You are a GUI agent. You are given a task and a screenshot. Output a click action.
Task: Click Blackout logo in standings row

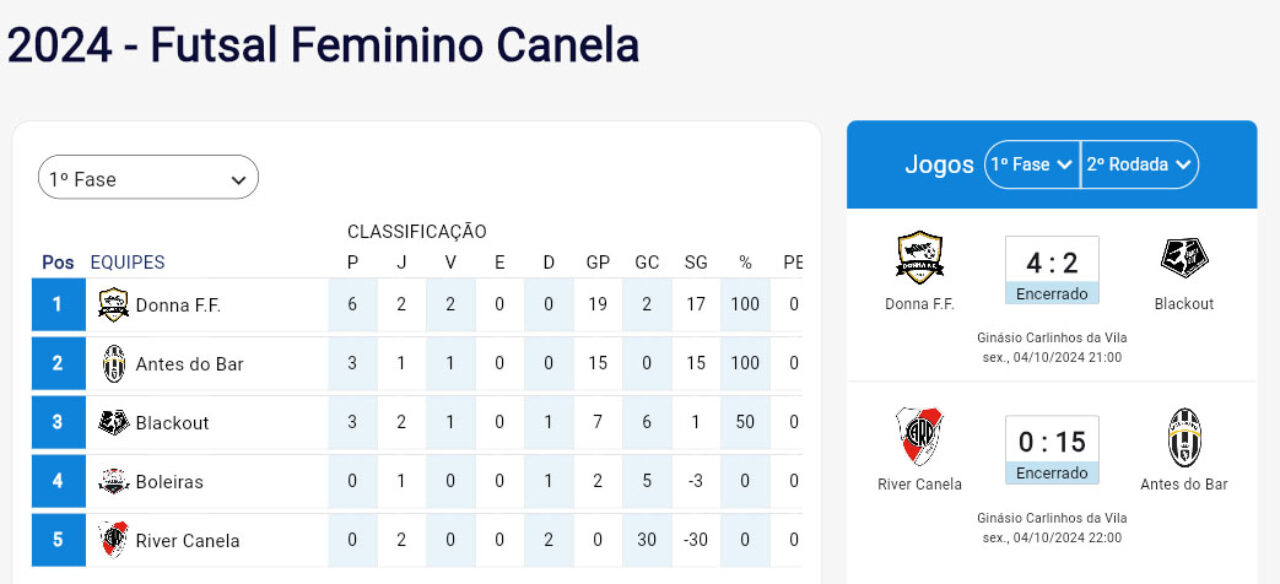[113, 422]
